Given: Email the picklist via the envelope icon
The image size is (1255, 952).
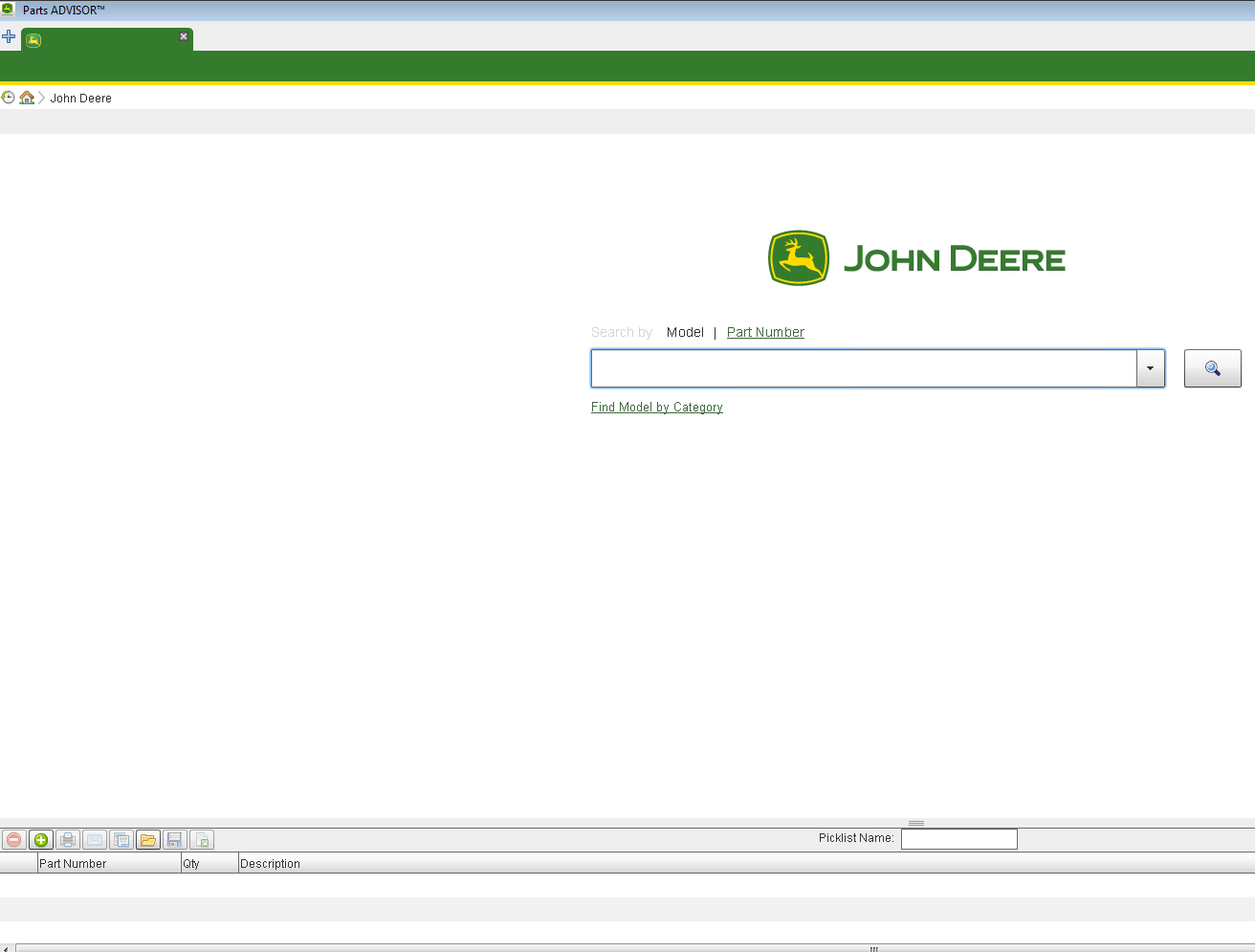Looking at the screenshot, I should pyautogui.click(x=95, y=839).
